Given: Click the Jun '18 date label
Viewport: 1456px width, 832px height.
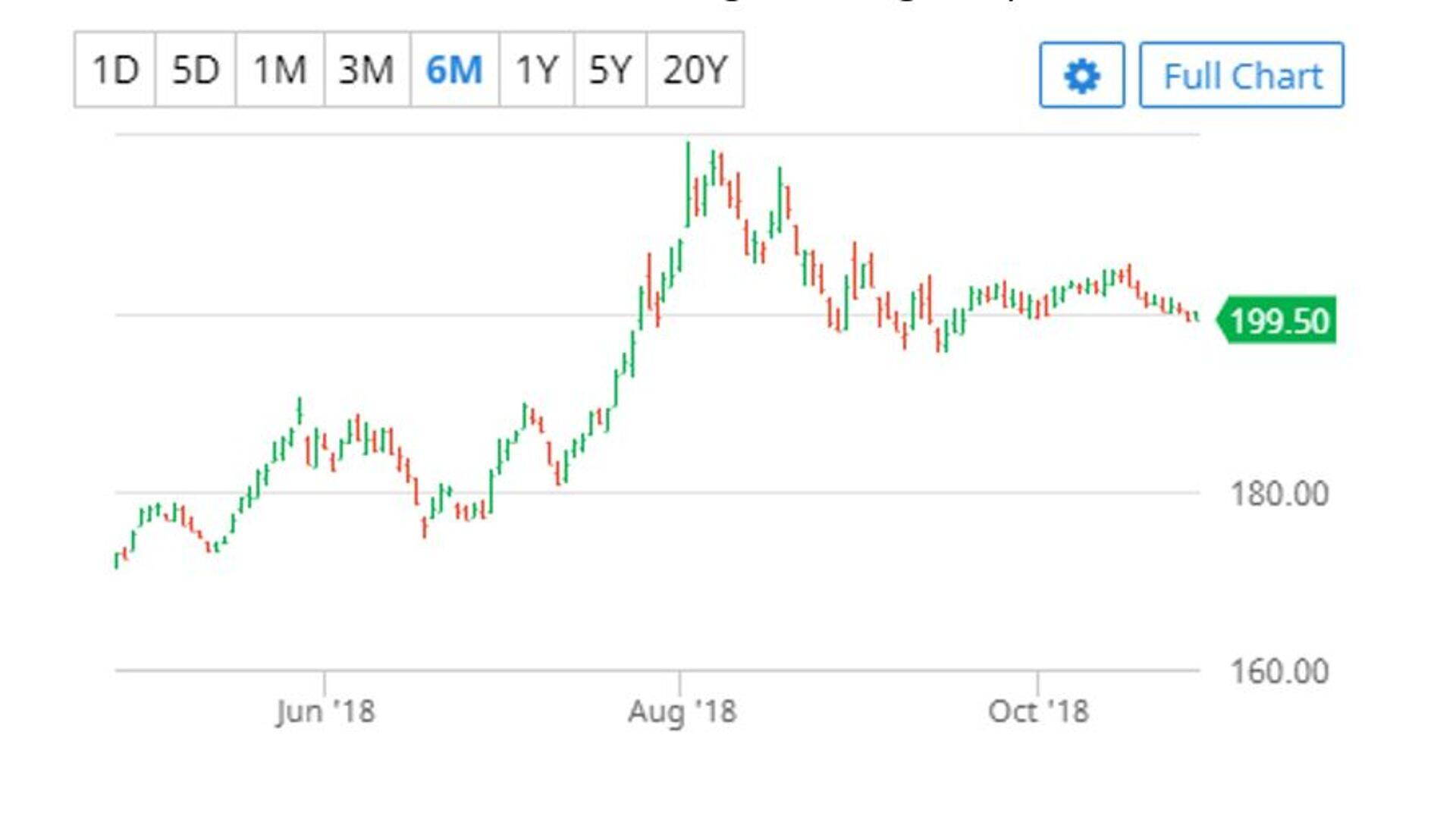Looking at the screenshot, I should click(x=325, y=711).
